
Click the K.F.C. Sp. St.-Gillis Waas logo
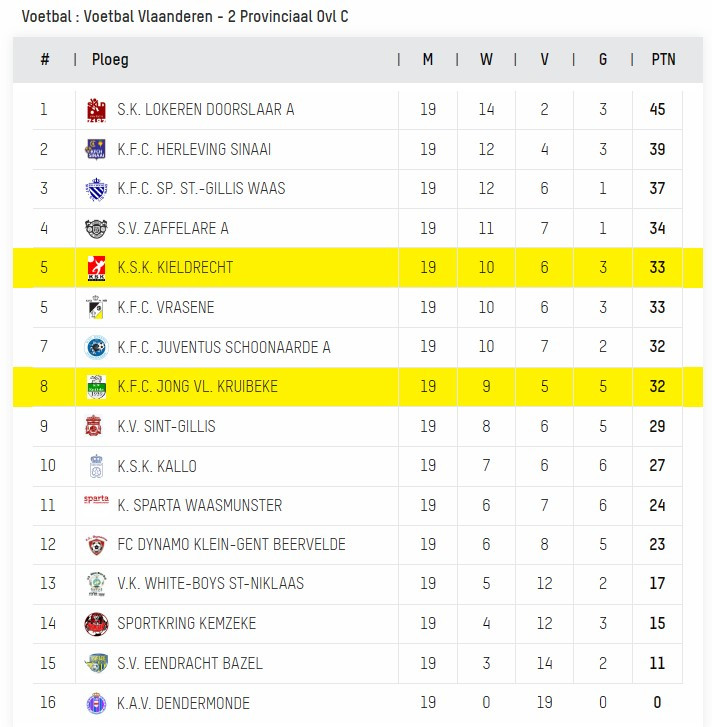[x=96, y=189]
